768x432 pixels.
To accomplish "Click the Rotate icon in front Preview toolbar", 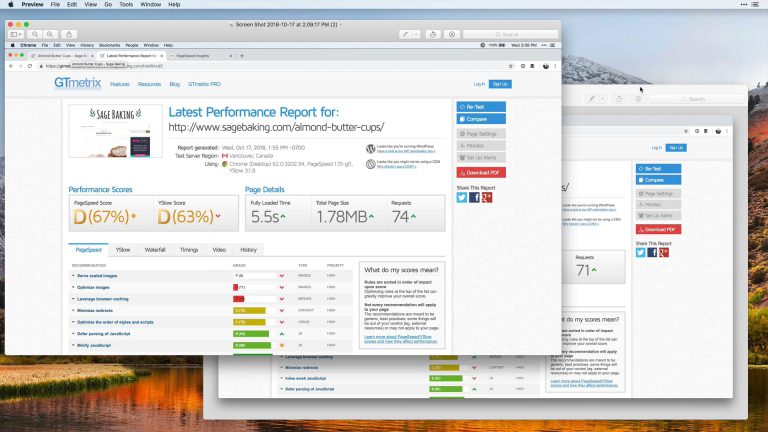I will [432, 34].
